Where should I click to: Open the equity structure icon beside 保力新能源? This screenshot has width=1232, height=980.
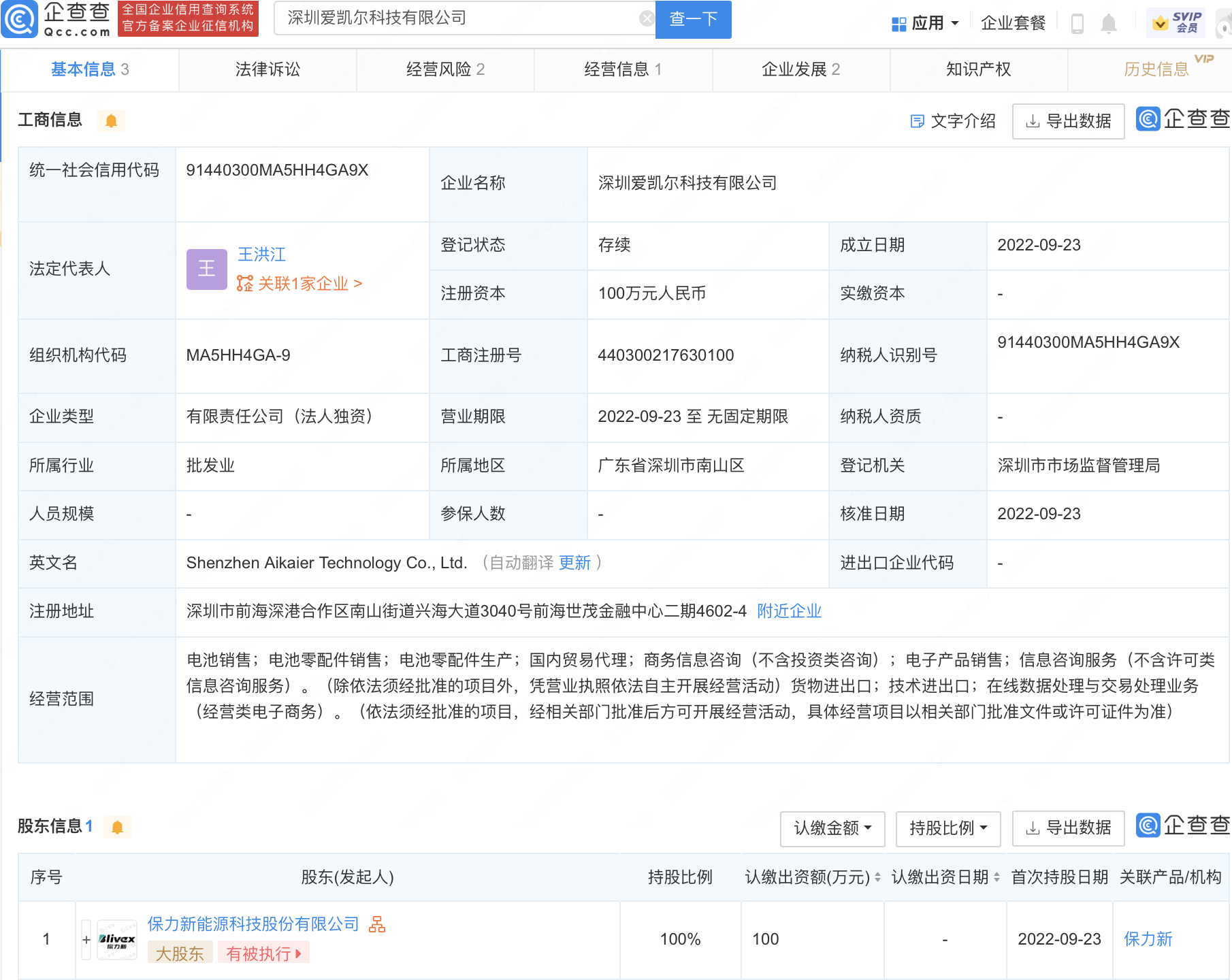pos(377,924)
